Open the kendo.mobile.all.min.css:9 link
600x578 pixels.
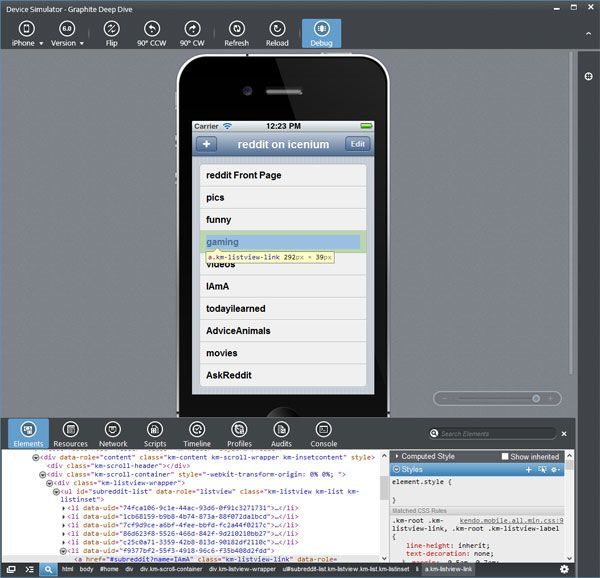click(511, 521)
